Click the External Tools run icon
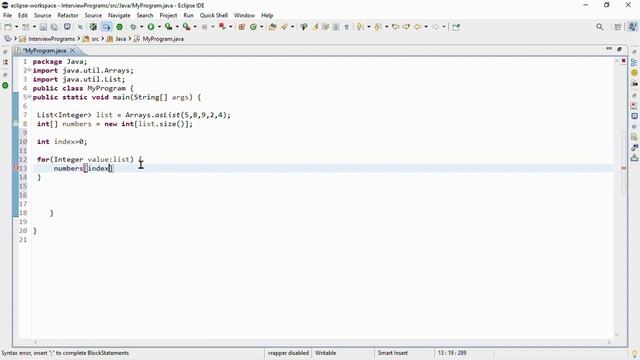The width and height of the screenshot is (640, 360). [186, 27]
